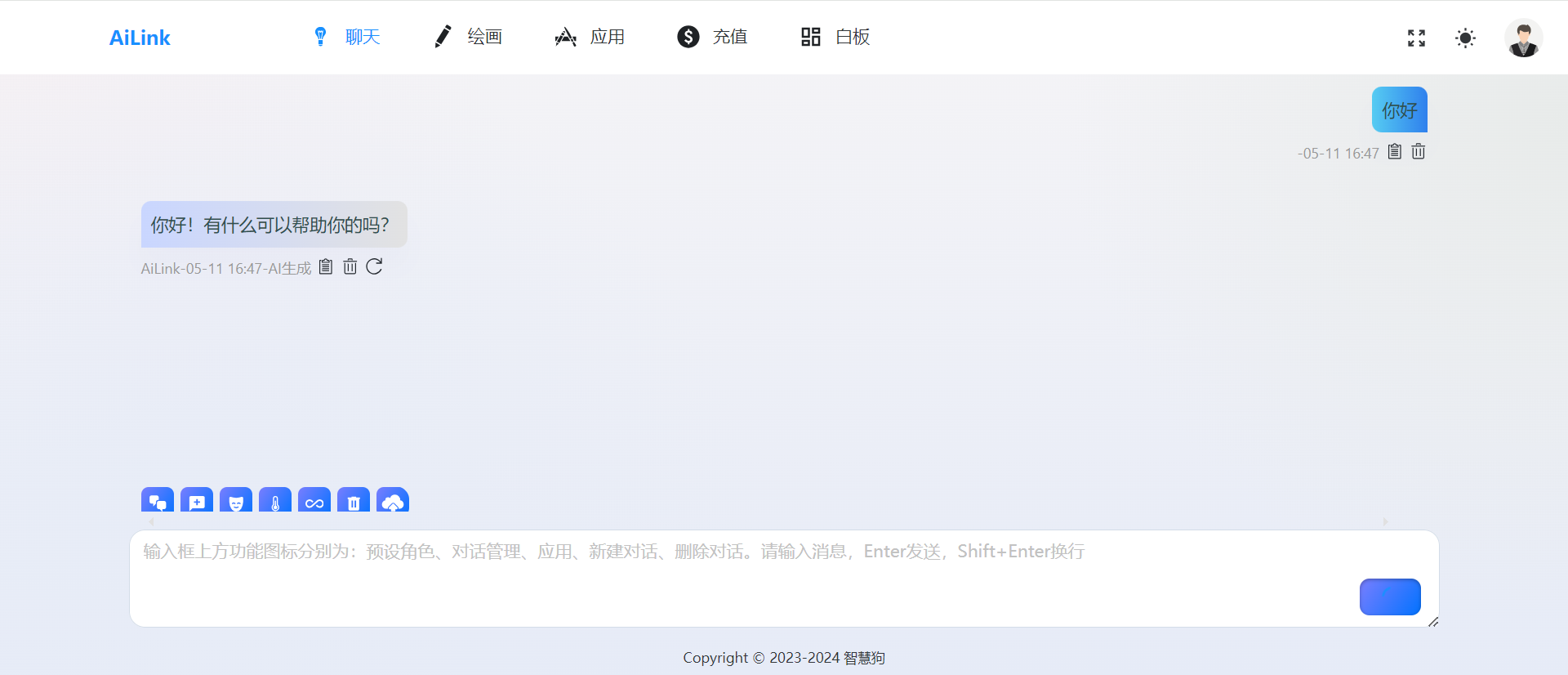Click the cloud upload icon
The height and width of the screenshot is (675, 1568).
(x=393, y=501)
